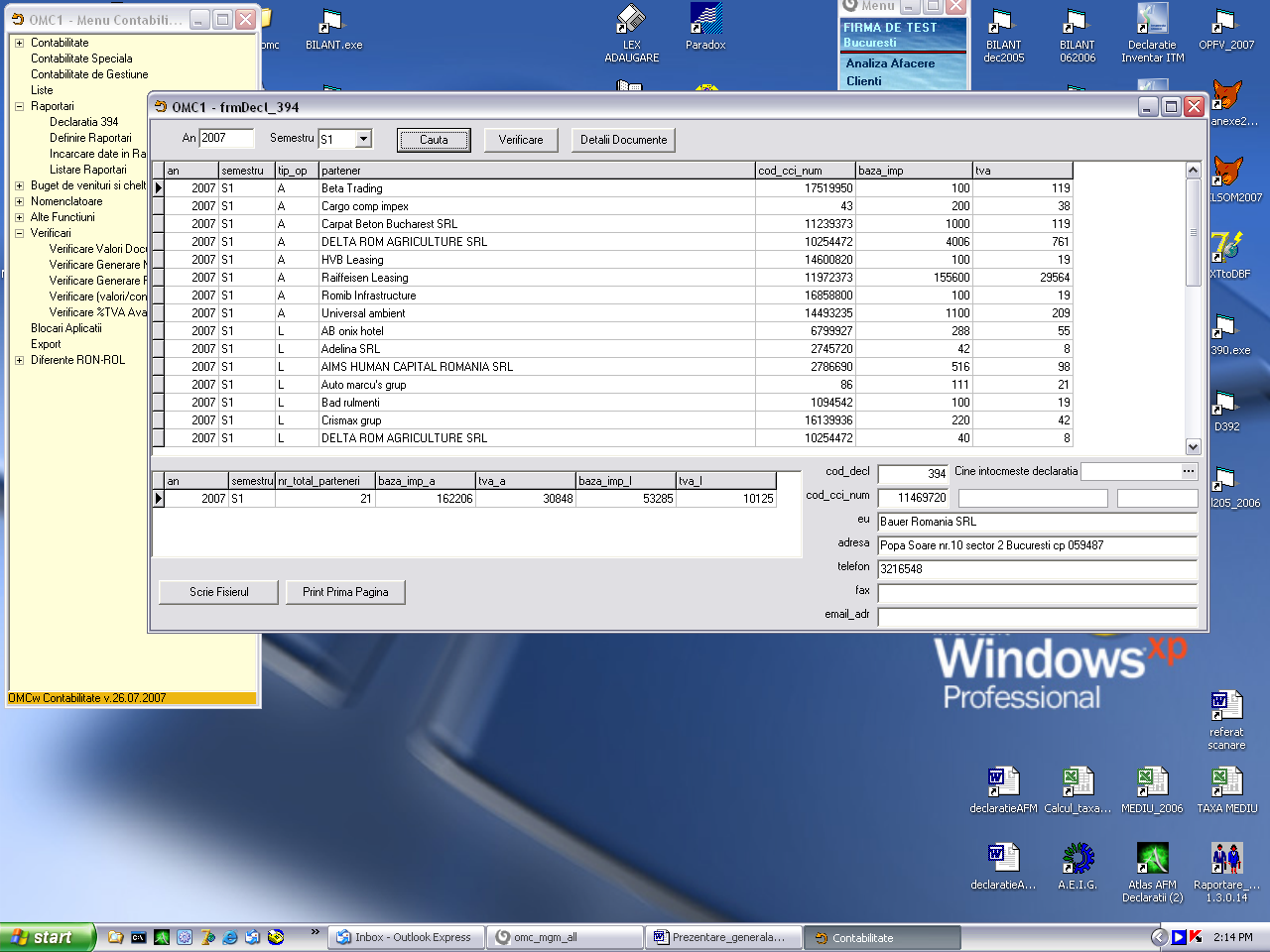Expand the quick launch overflow chevron

pos(316,932)
